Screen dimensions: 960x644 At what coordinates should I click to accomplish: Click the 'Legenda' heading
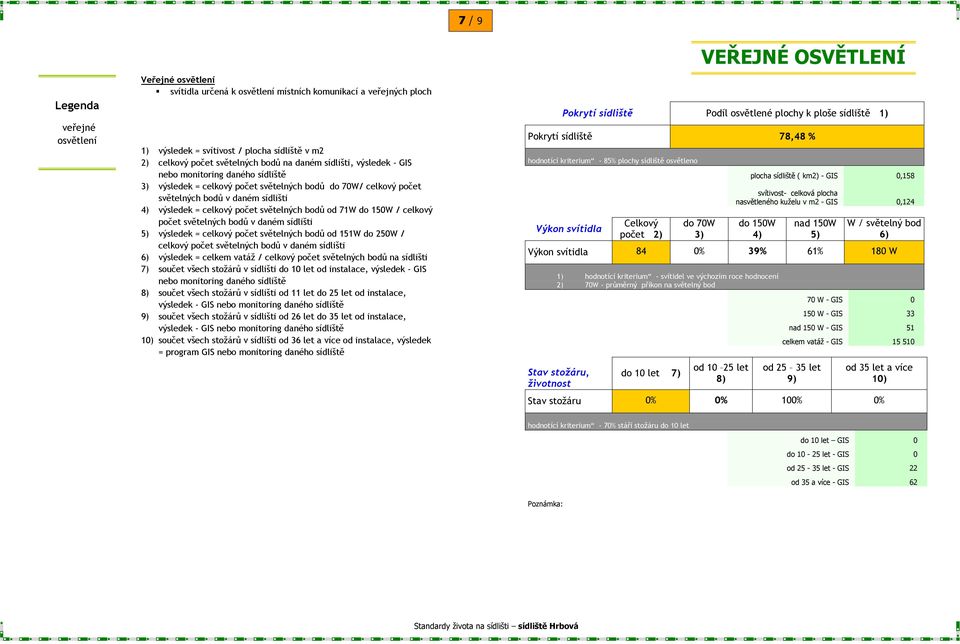click(x=77, y=105)
